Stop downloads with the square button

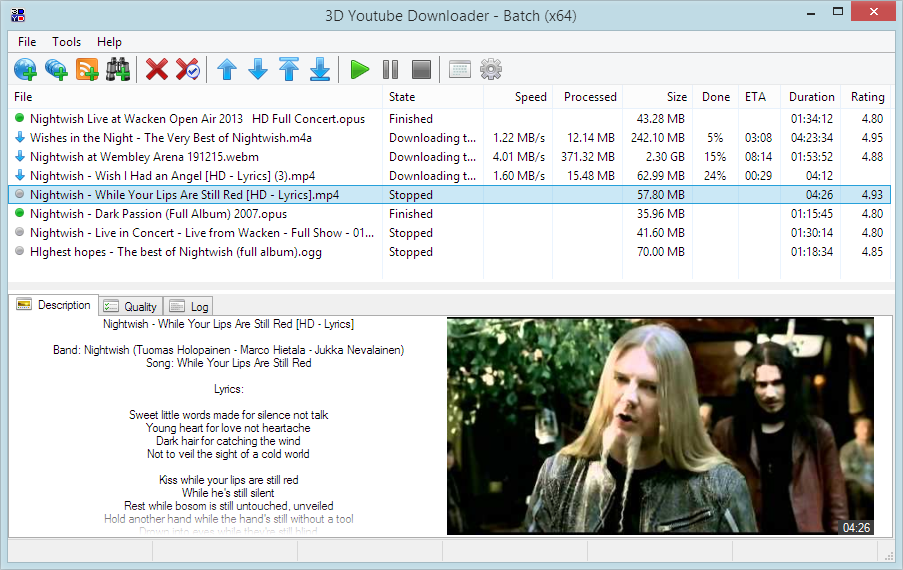point(422,69)
